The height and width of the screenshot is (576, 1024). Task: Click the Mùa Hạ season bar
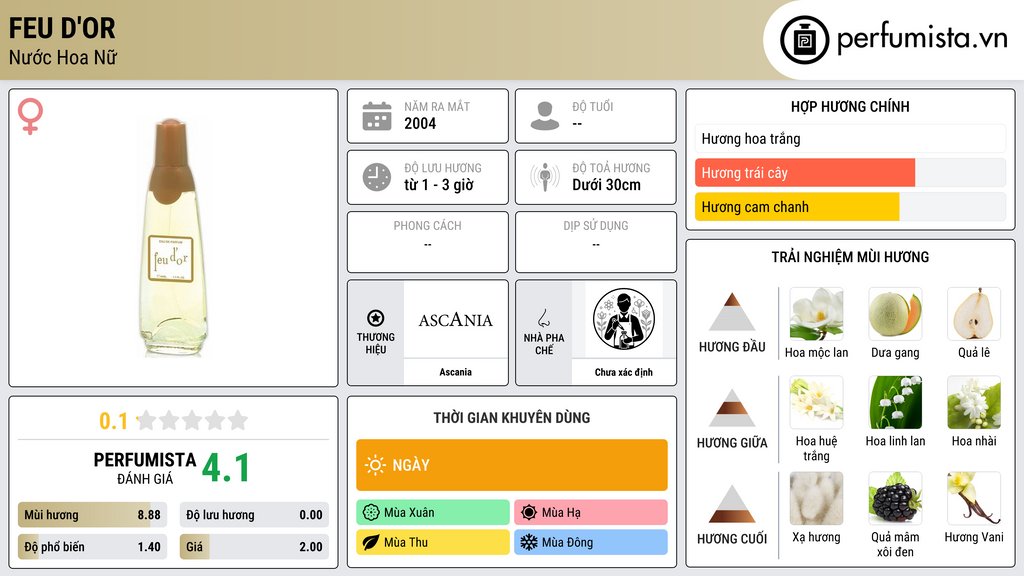(591, 512)
